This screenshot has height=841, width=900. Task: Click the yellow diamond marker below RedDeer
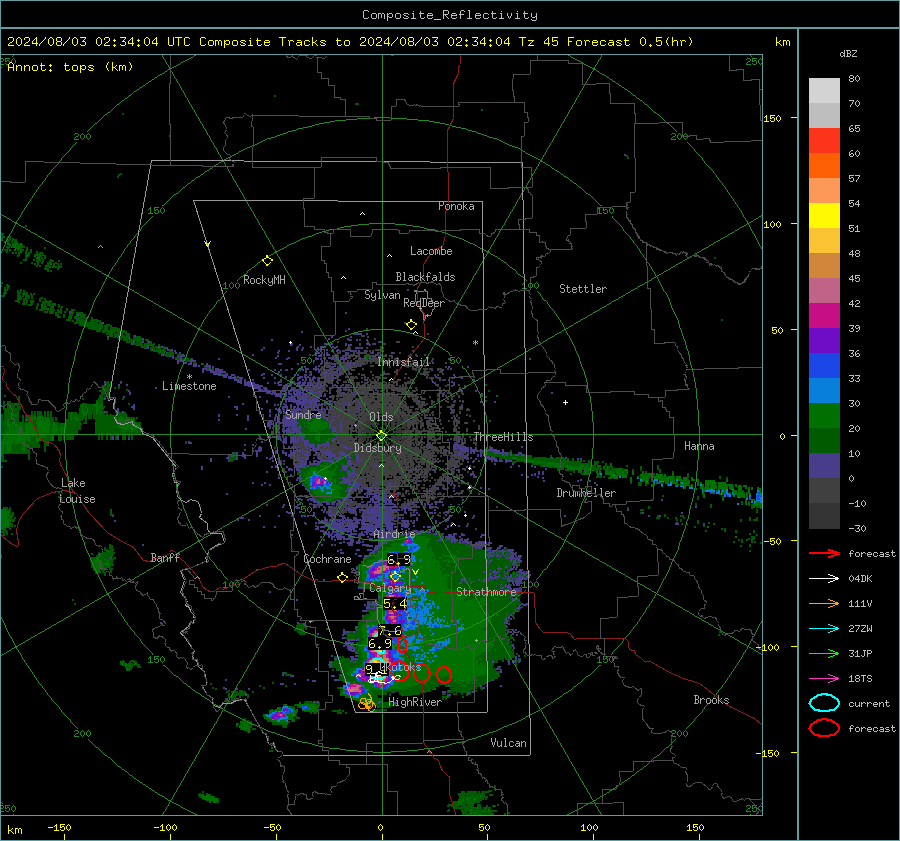[x=411, y=325]
